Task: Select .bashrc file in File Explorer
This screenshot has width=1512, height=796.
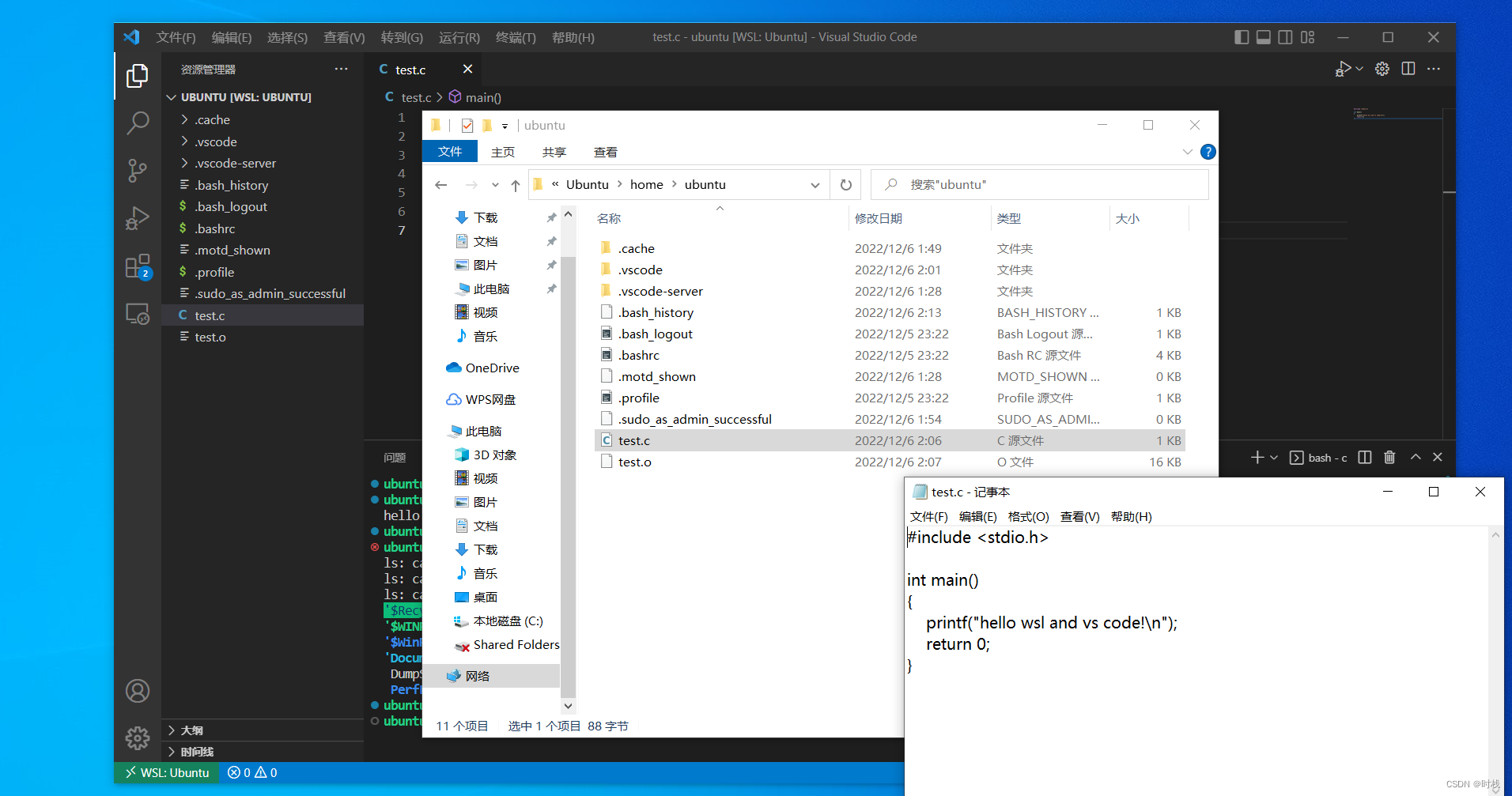Action: click(x=889, y=355)
